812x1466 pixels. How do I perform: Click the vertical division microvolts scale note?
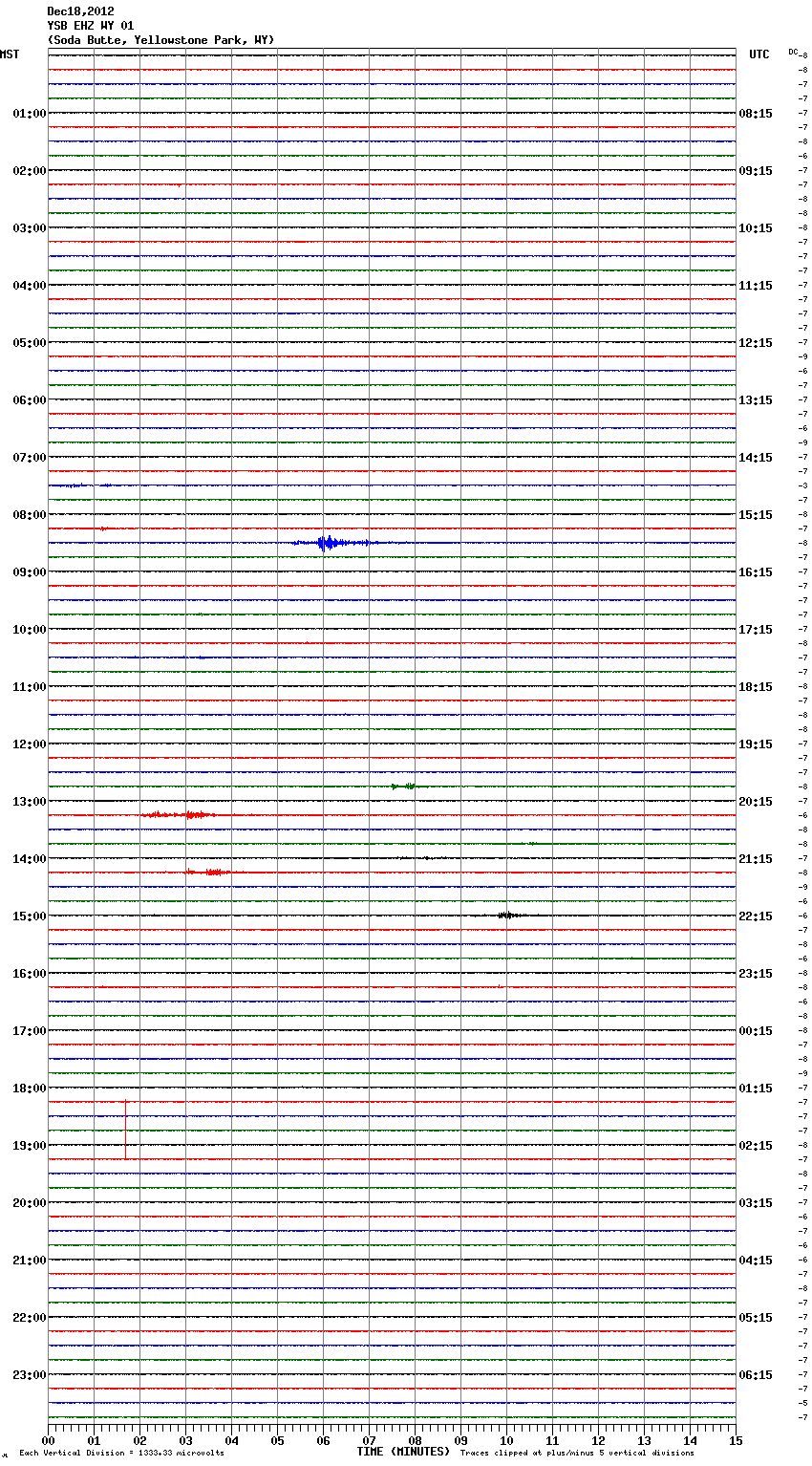point(121,1454)
